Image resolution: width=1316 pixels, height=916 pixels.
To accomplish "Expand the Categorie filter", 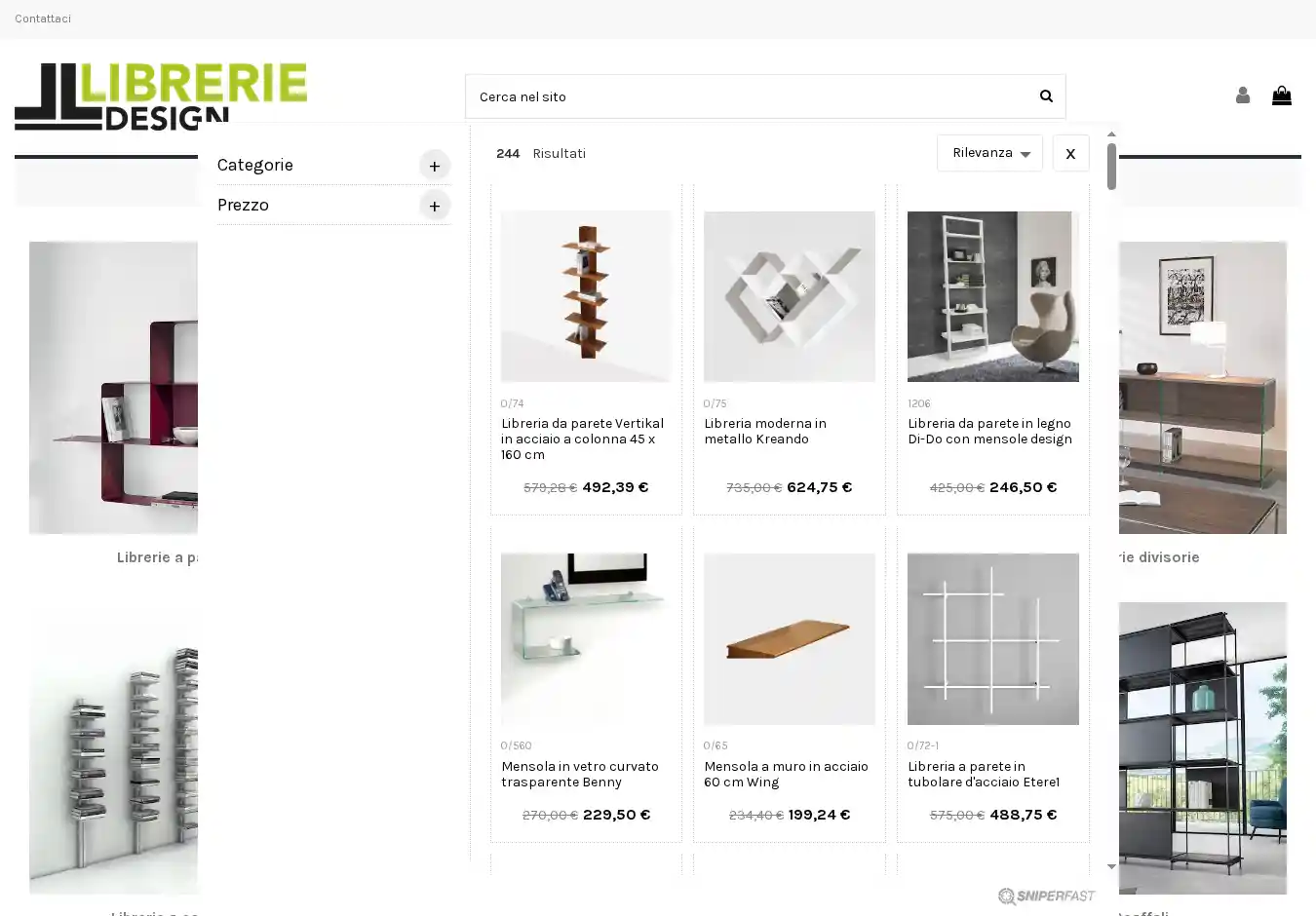I will [434, 166].
